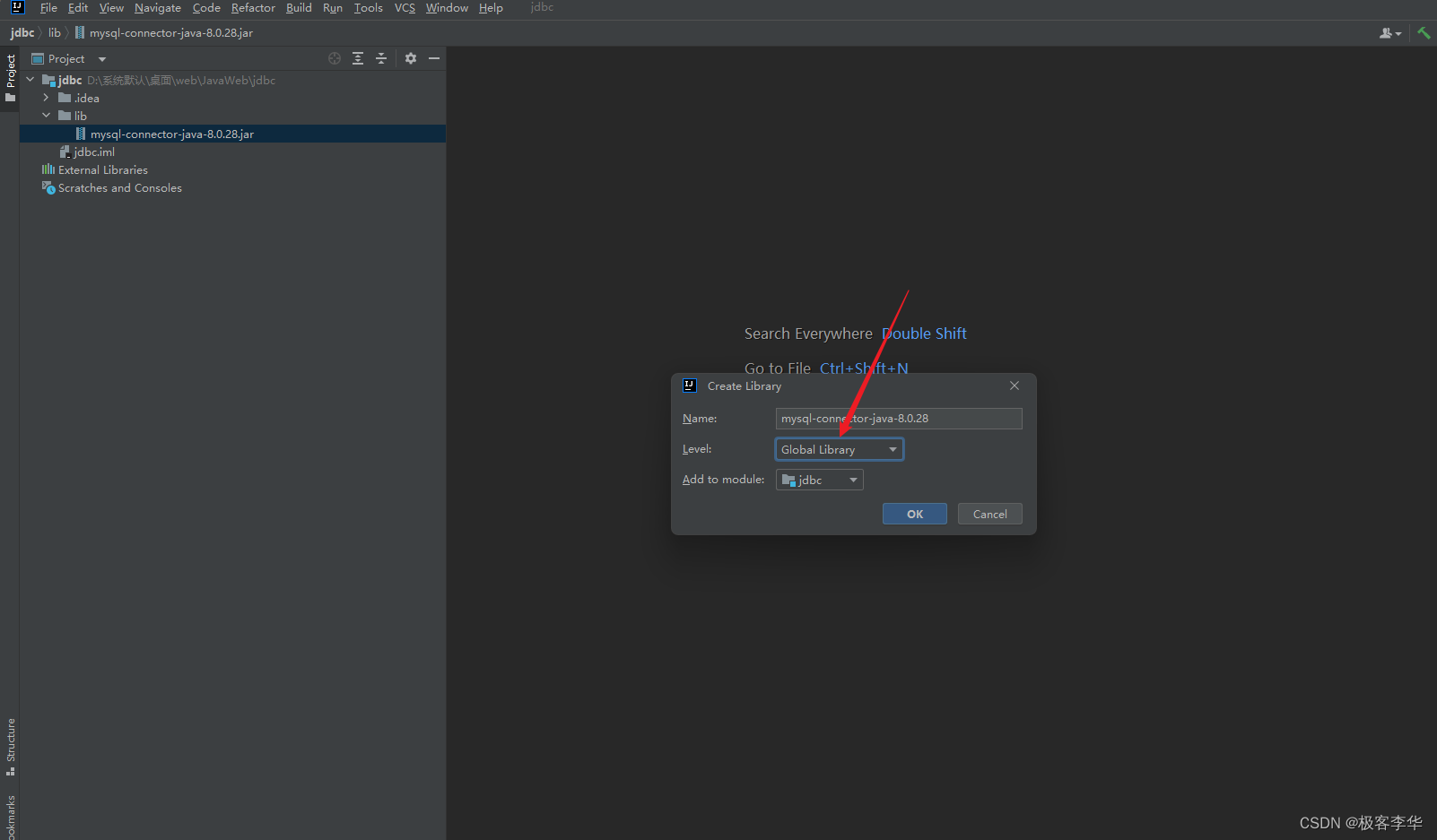Select the lib folder row
Viewport: 1437px width, 840px height.
[x=232, y=116]
